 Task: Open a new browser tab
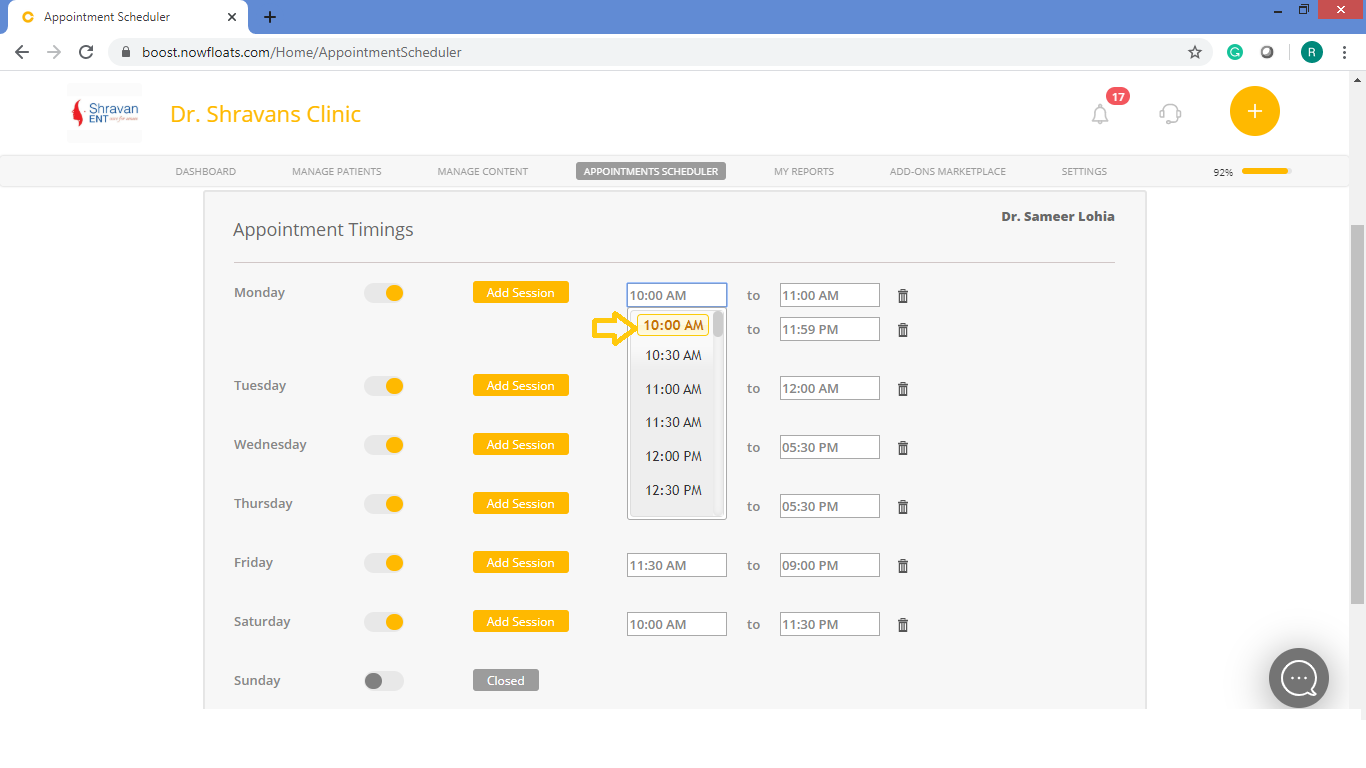(270, 17)
